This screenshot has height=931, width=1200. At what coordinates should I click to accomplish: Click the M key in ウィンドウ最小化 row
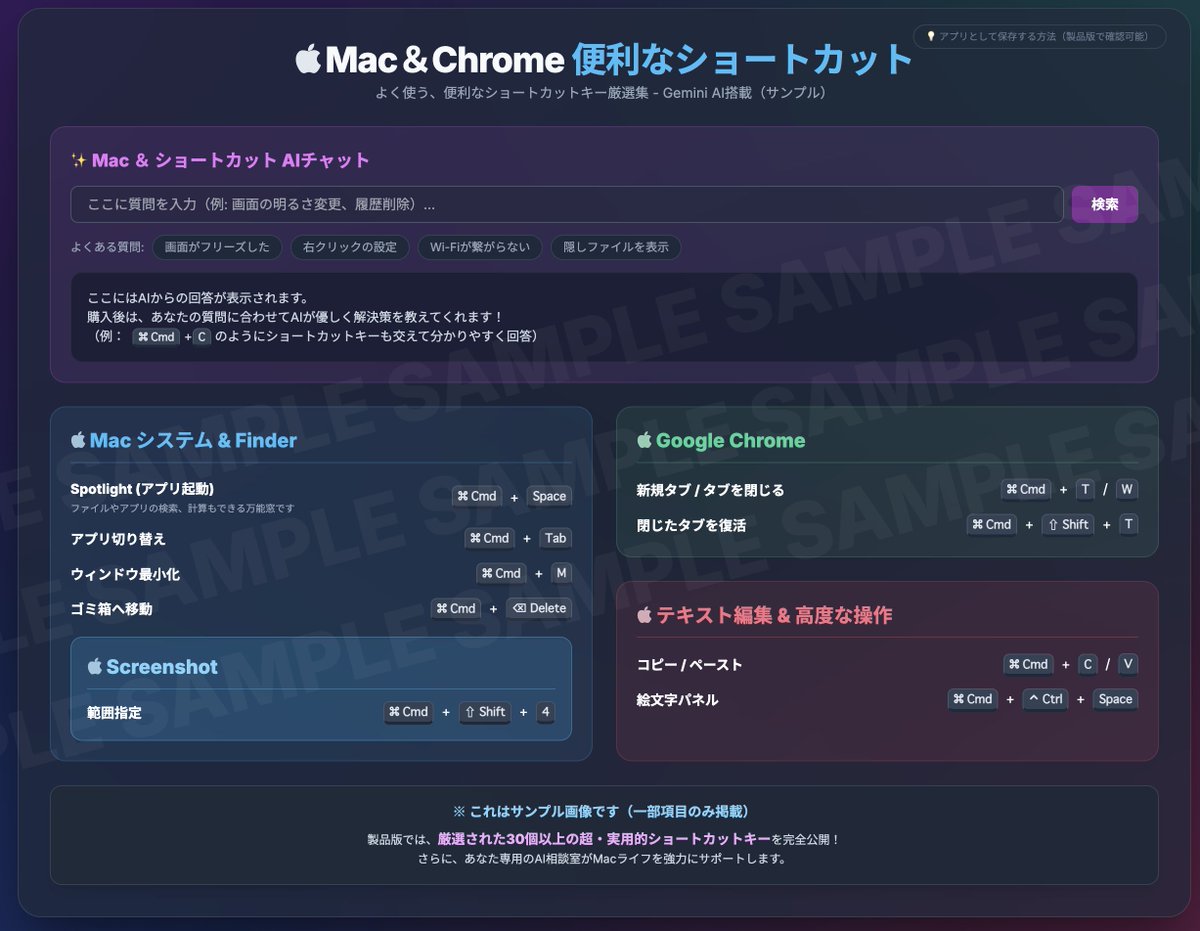tap(561, 573)
